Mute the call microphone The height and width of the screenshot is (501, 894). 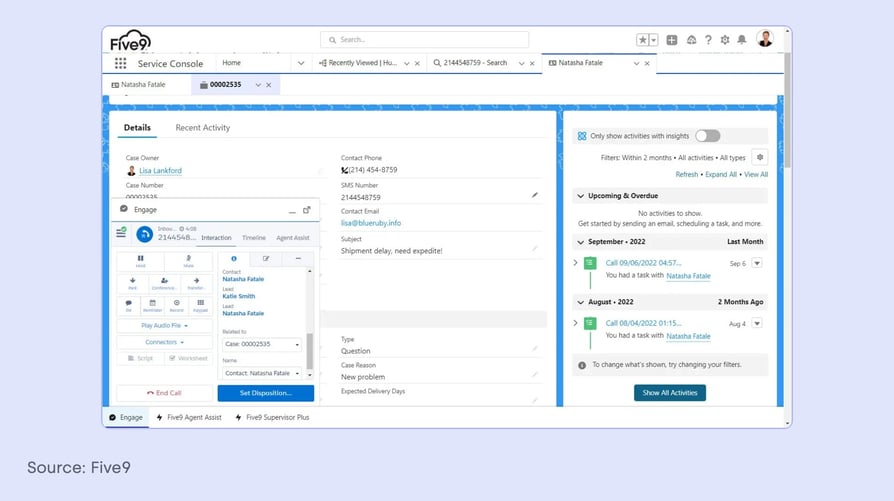tap(189, 261)
